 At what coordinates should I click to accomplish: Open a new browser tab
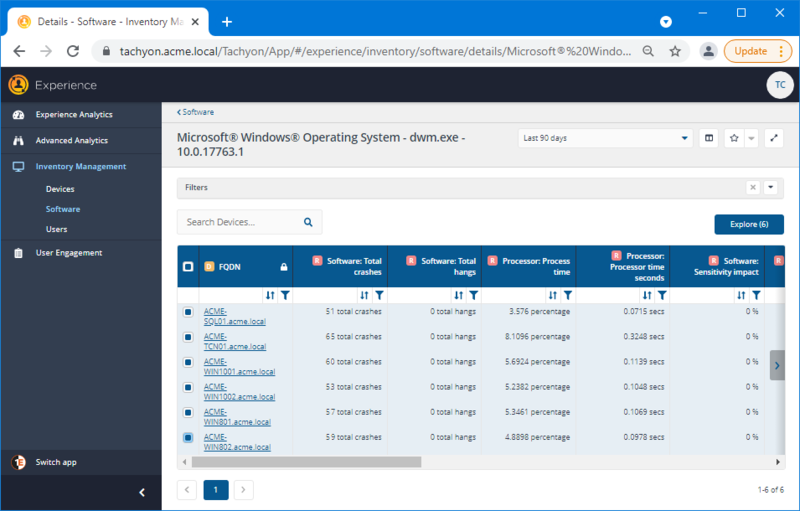(x=227, y=22)
